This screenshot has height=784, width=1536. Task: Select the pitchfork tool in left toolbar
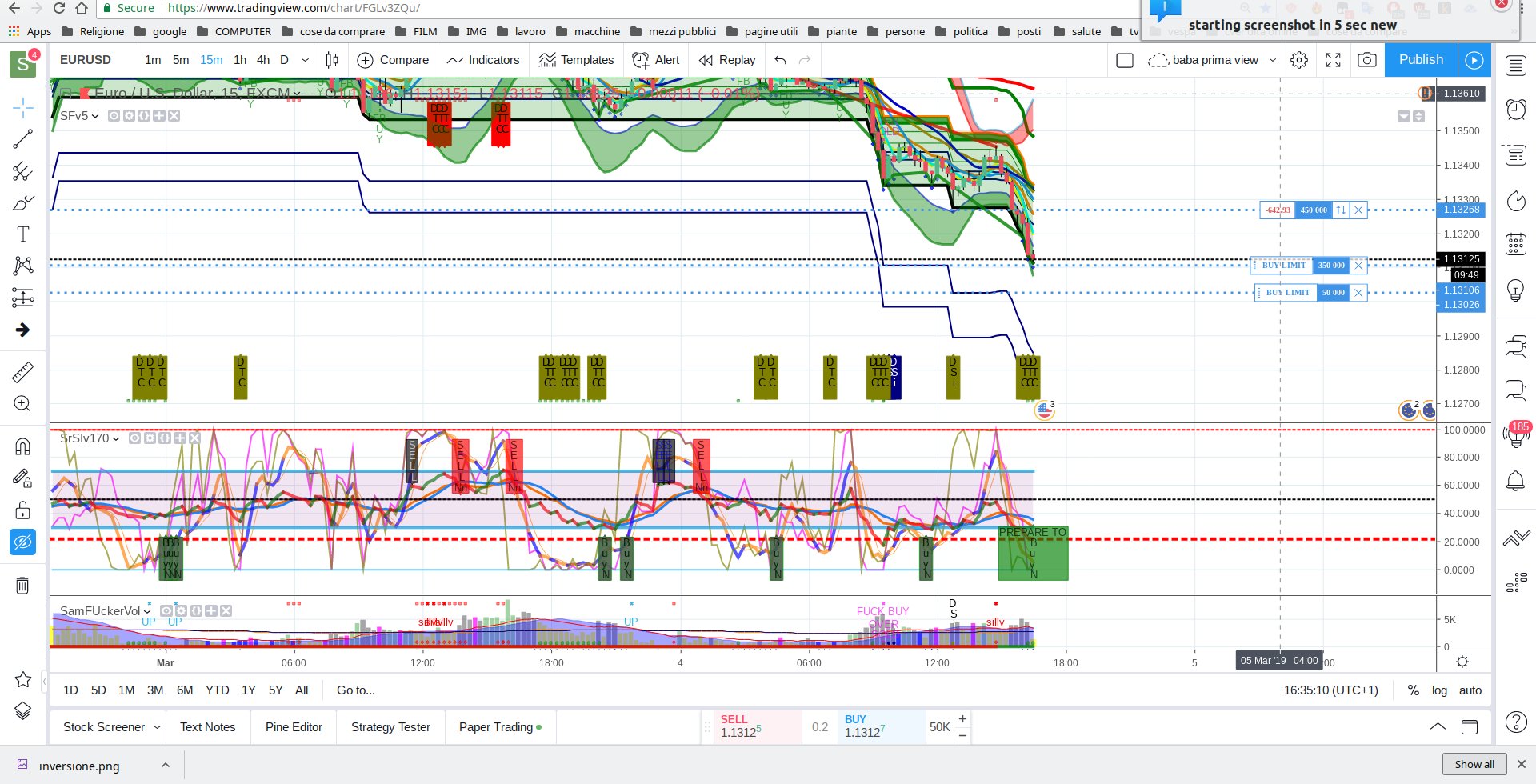[x=22, y=171]
